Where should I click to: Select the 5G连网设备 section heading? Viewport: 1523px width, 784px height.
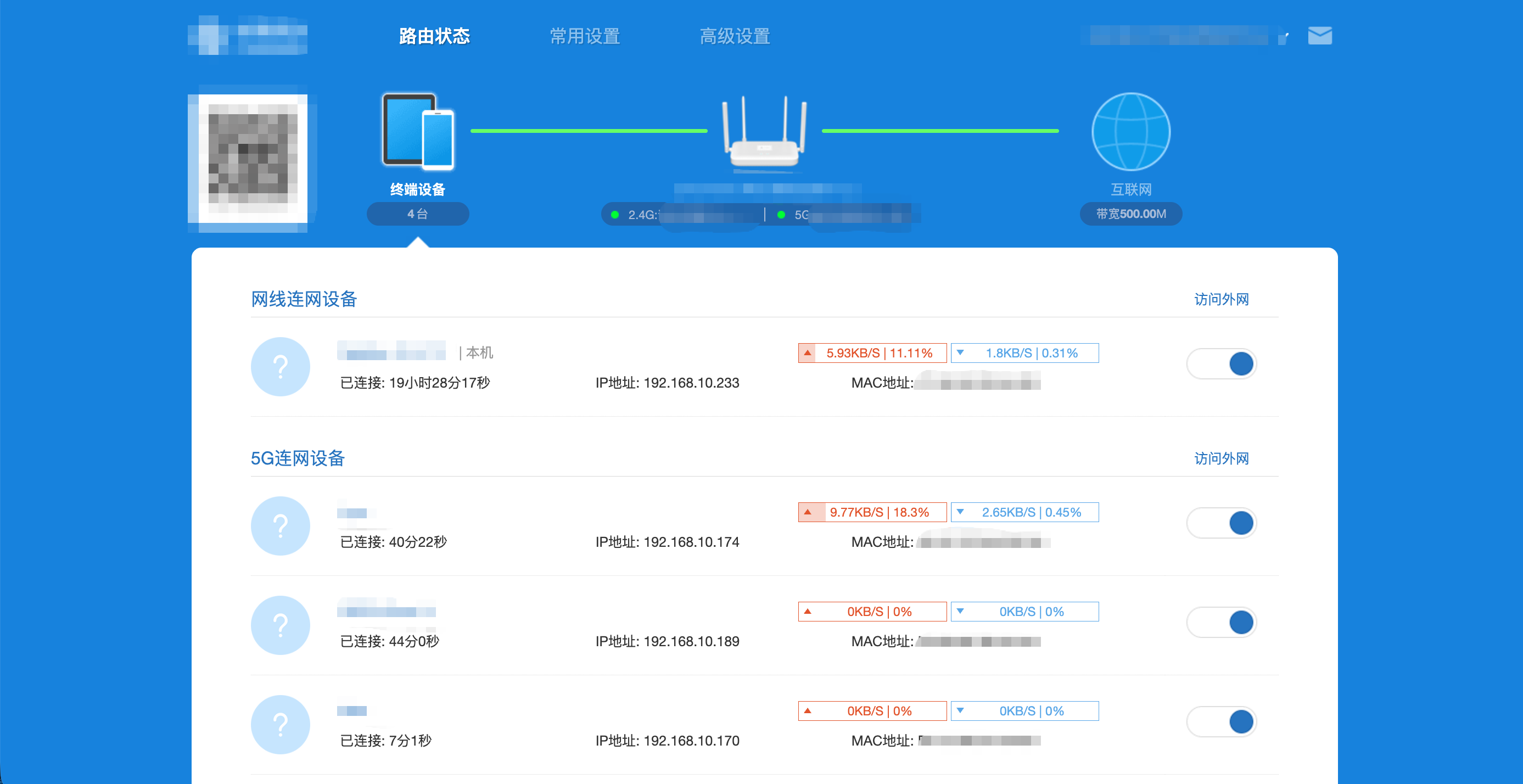[298, 458]
